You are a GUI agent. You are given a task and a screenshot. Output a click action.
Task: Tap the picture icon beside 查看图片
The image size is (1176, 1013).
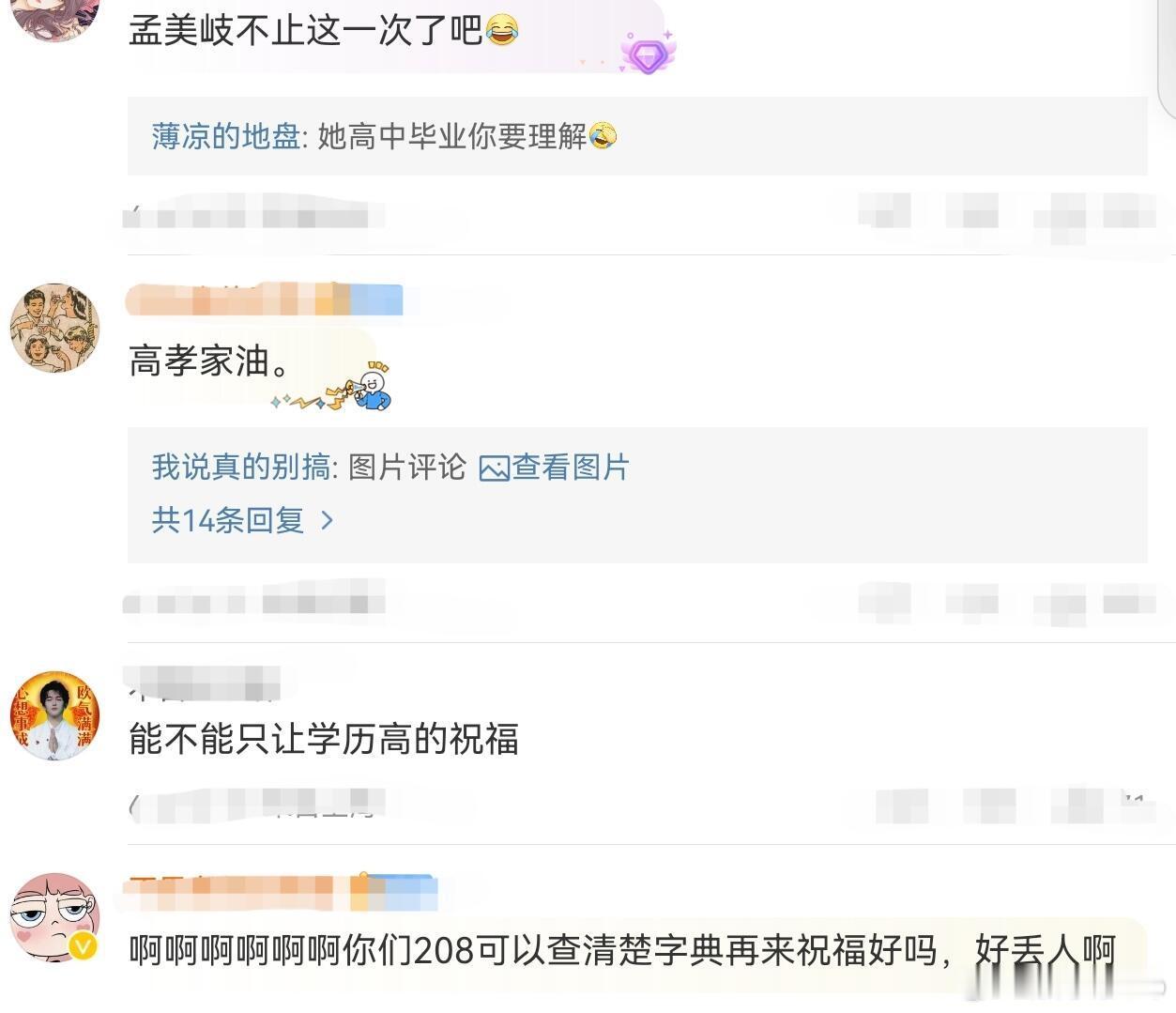[x=494, y=468]
